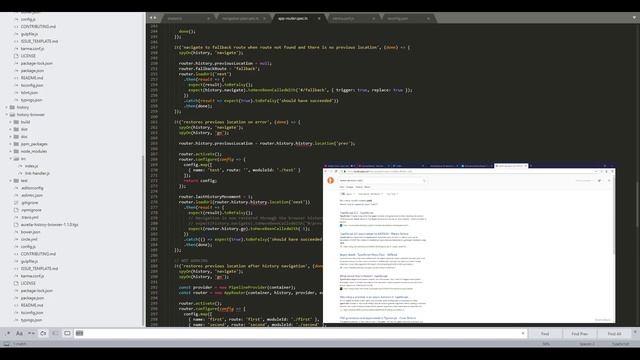Open the .npmignore file
This screenshot has width=640, height=360.
click(31, 210)
